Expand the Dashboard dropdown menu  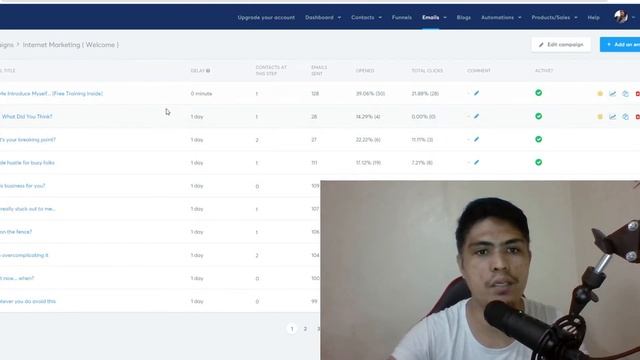[x=323, y=18]
